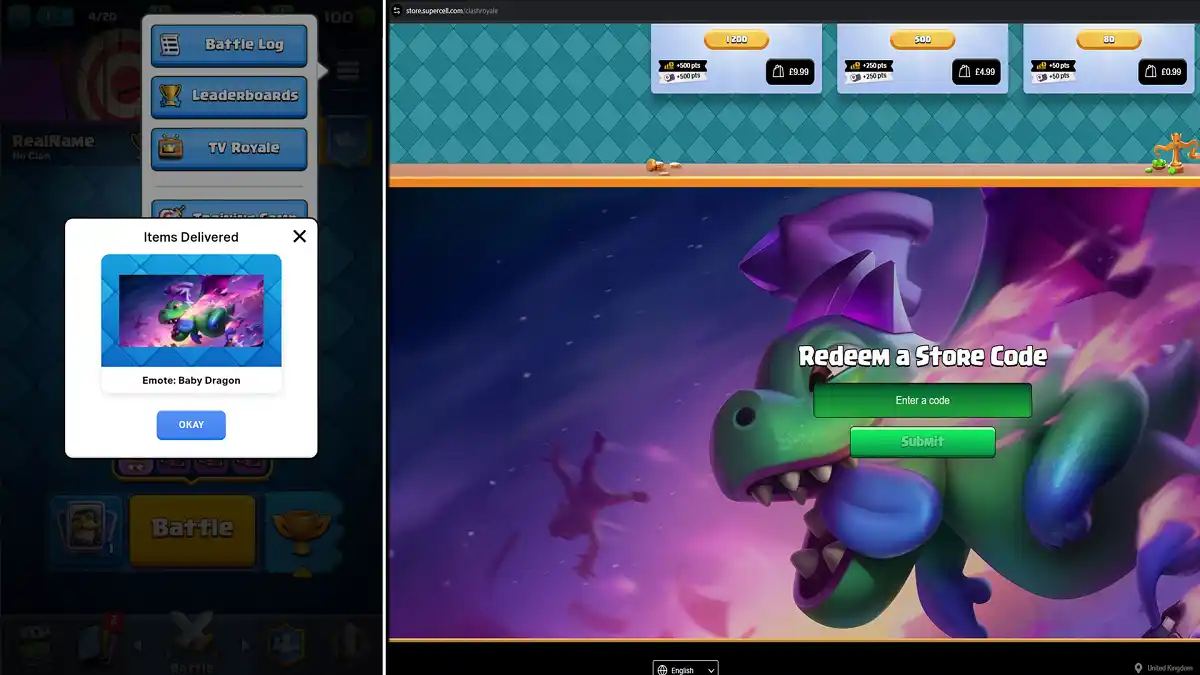
Task: Close the Items Delivered popup
Action: coord(299,236)
